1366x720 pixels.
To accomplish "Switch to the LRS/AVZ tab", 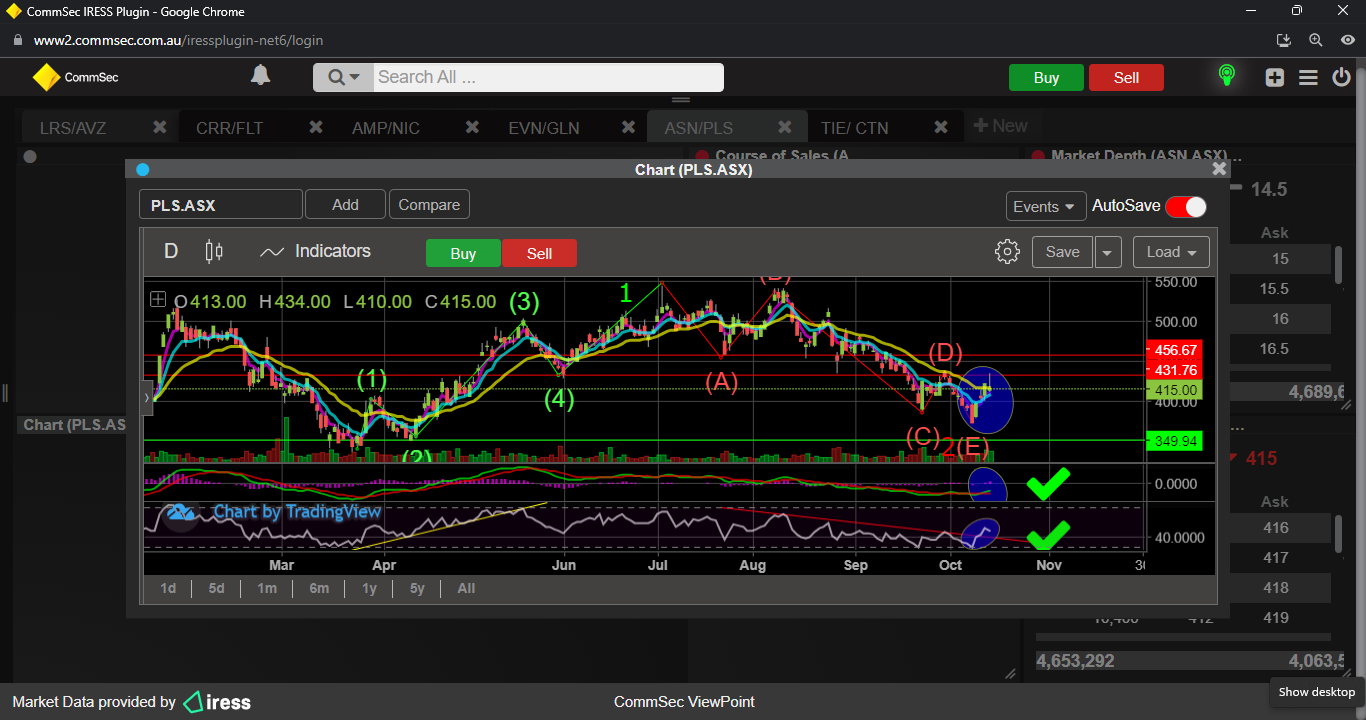I will point(73,128).
